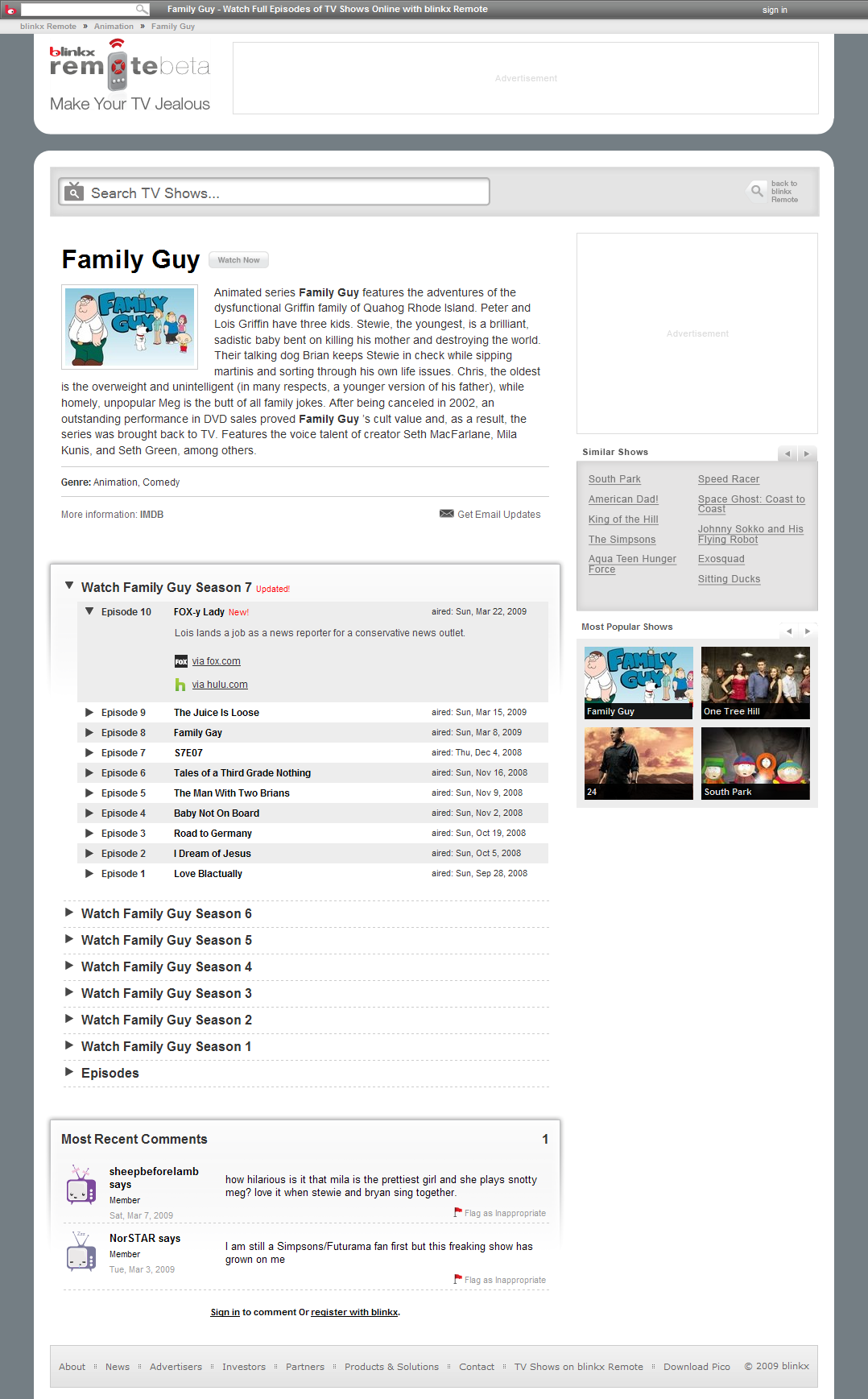Click the top bar search input
The image size is (868, 1399).
(78, 10)
